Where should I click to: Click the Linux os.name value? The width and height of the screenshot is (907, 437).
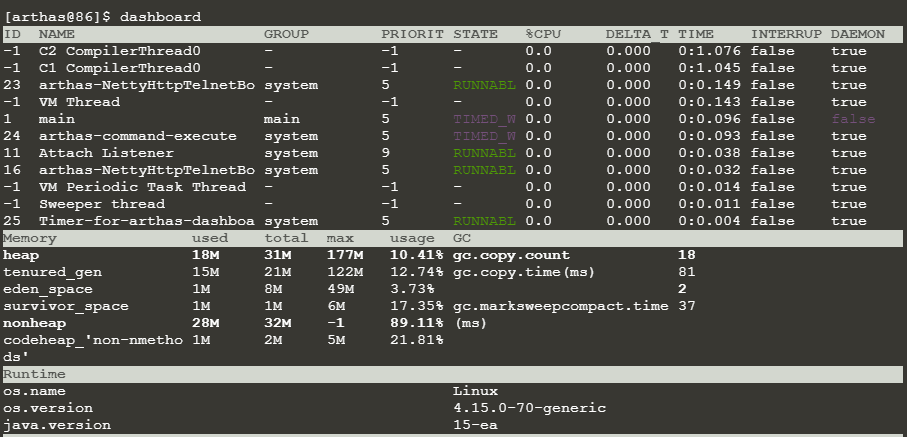pyautogui.click(x=475, y=391)
